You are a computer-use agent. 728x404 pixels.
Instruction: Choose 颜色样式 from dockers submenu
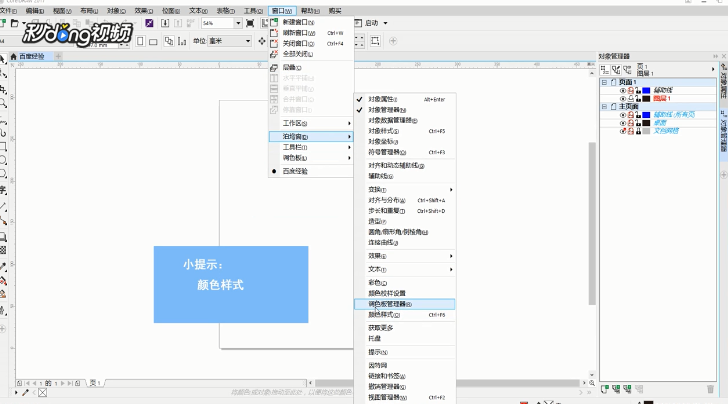(x=404, y=315)
